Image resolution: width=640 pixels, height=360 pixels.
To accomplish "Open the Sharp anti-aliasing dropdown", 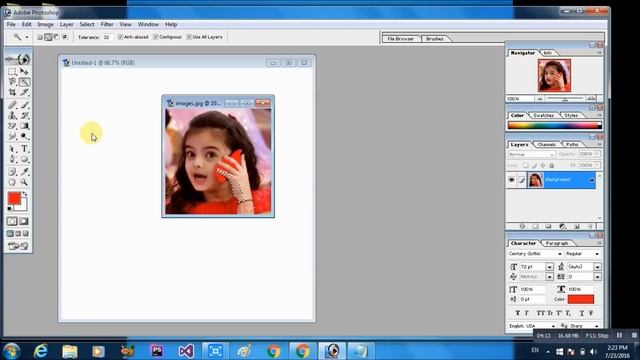I will click(597, 326).
